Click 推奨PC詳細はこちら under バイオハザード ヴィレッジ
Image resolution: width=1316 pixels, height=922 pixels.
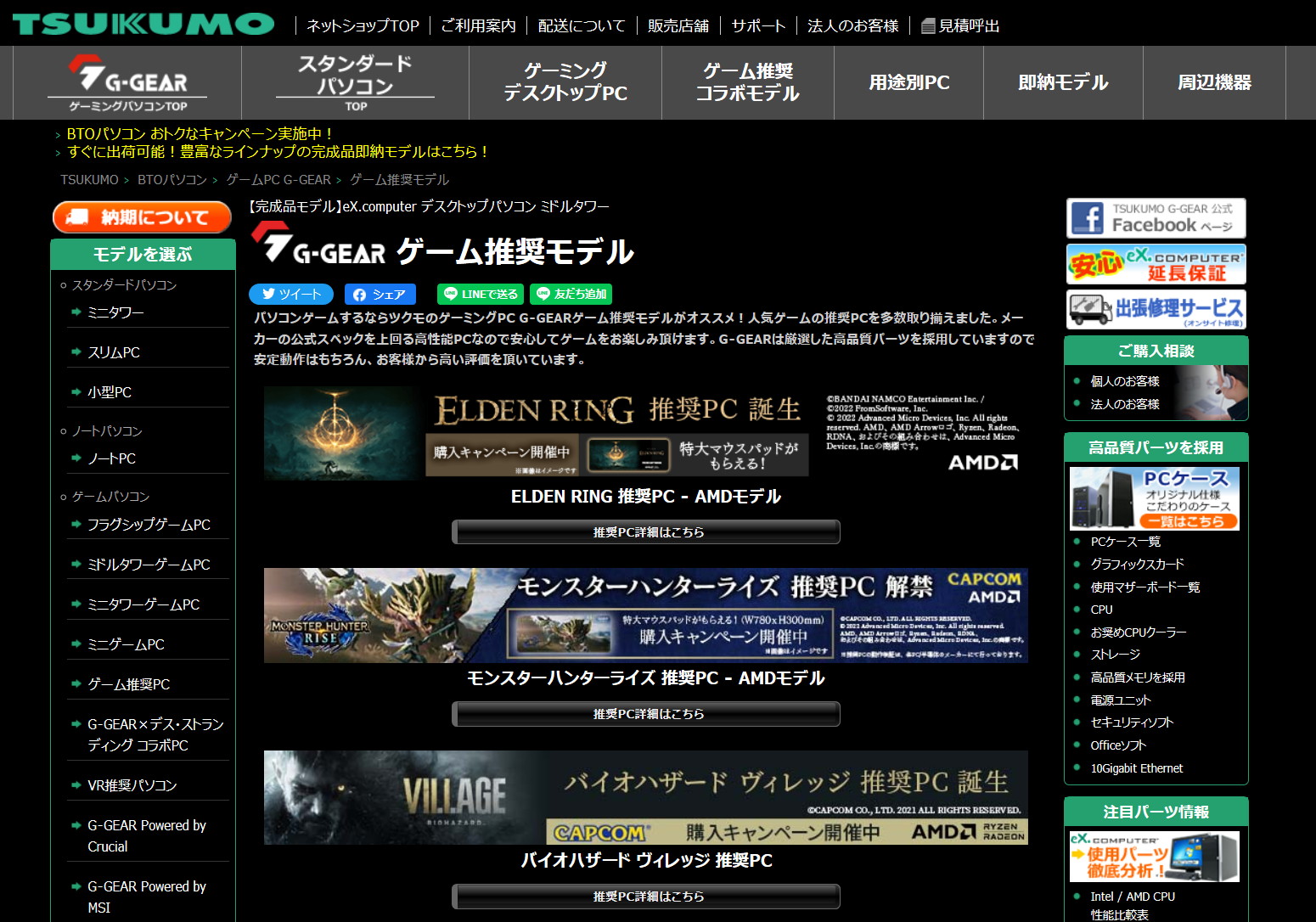646,897
